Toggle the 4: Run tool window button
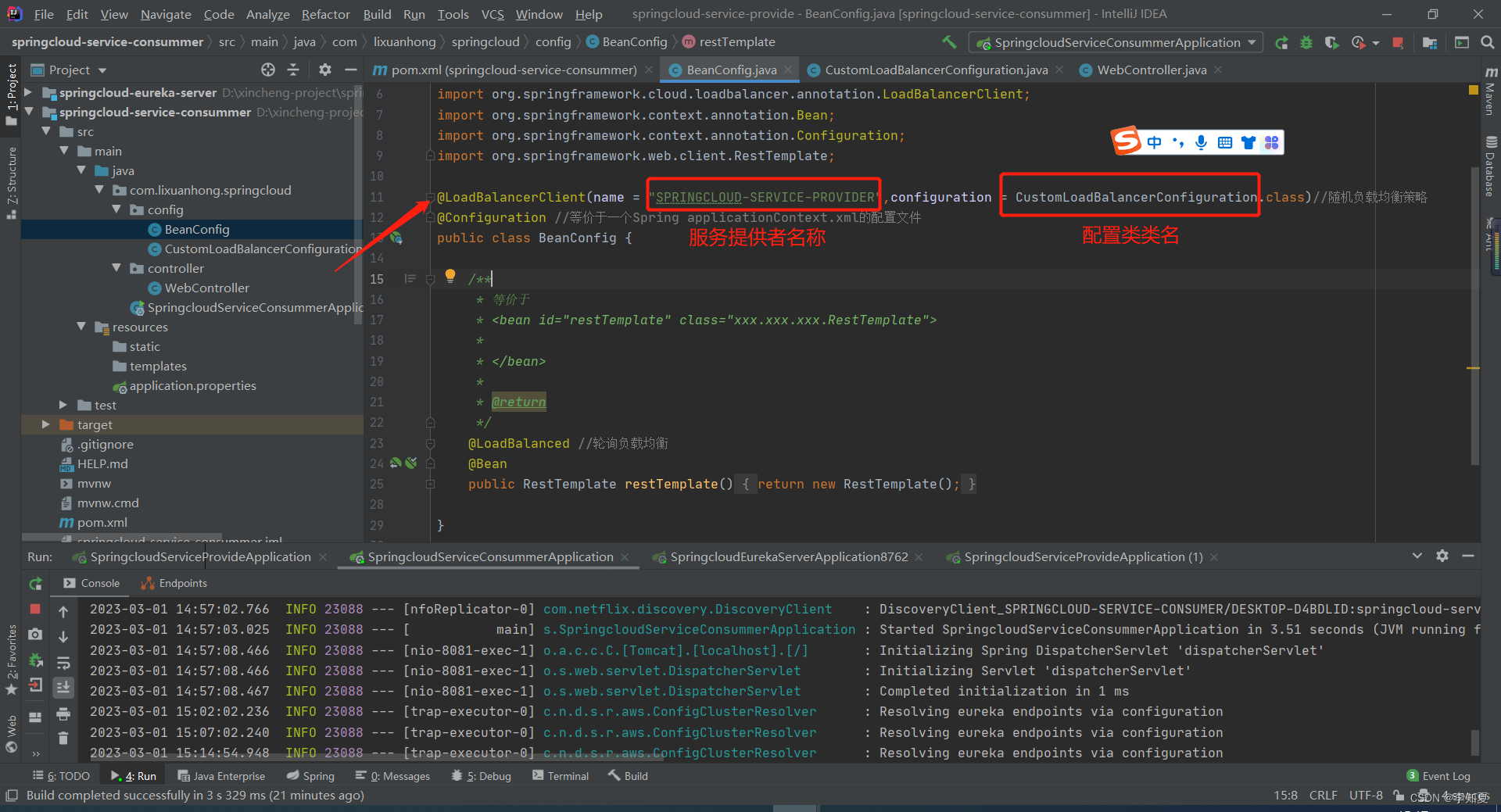 (134, 776)
